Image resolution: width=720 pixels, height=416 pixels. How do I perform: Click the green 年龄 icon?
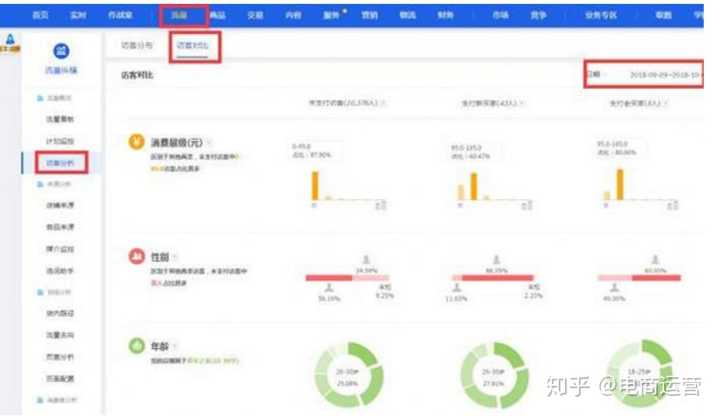point(136,345)
